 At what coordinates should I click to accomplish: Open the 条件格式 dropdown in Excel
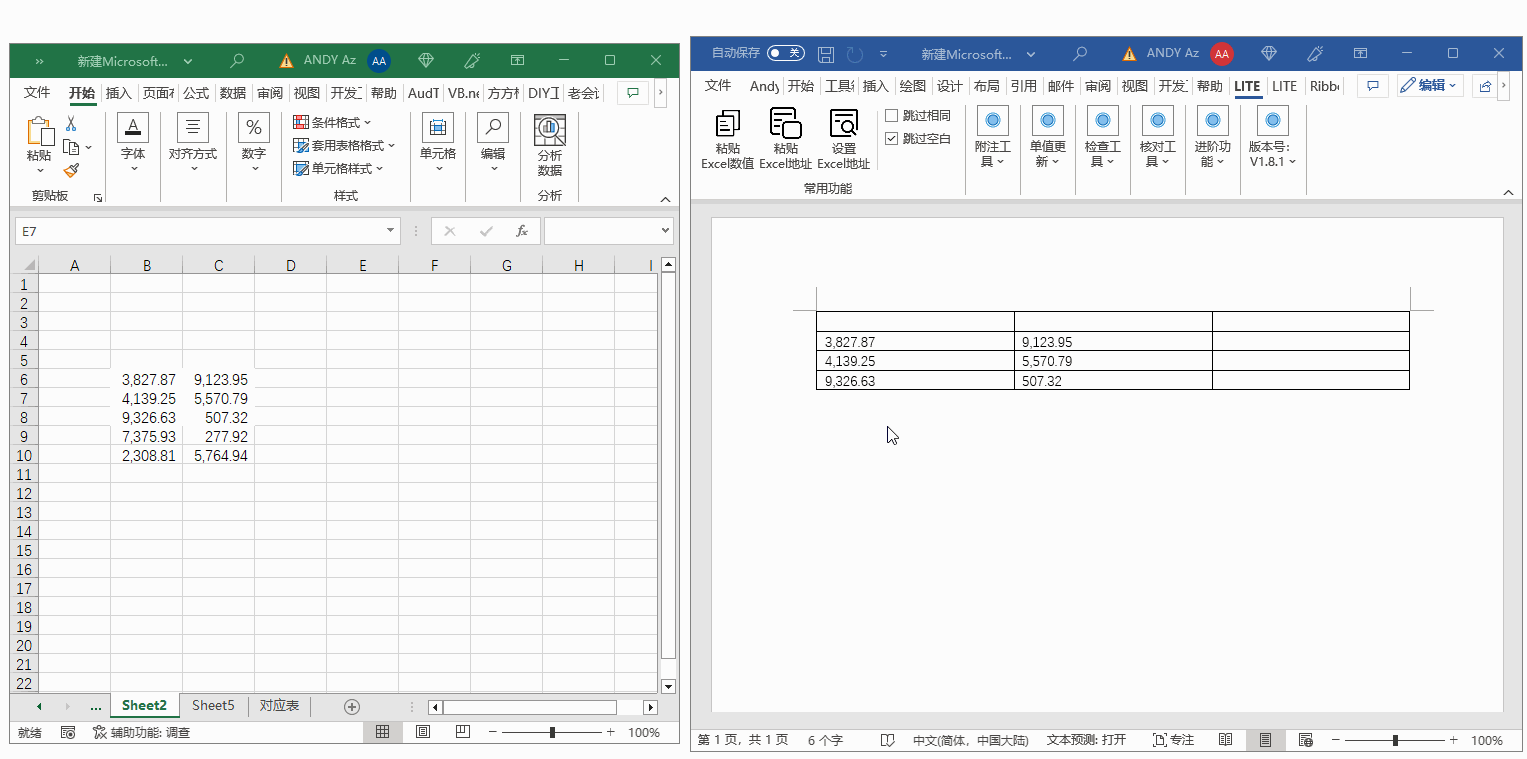(332, 122)
